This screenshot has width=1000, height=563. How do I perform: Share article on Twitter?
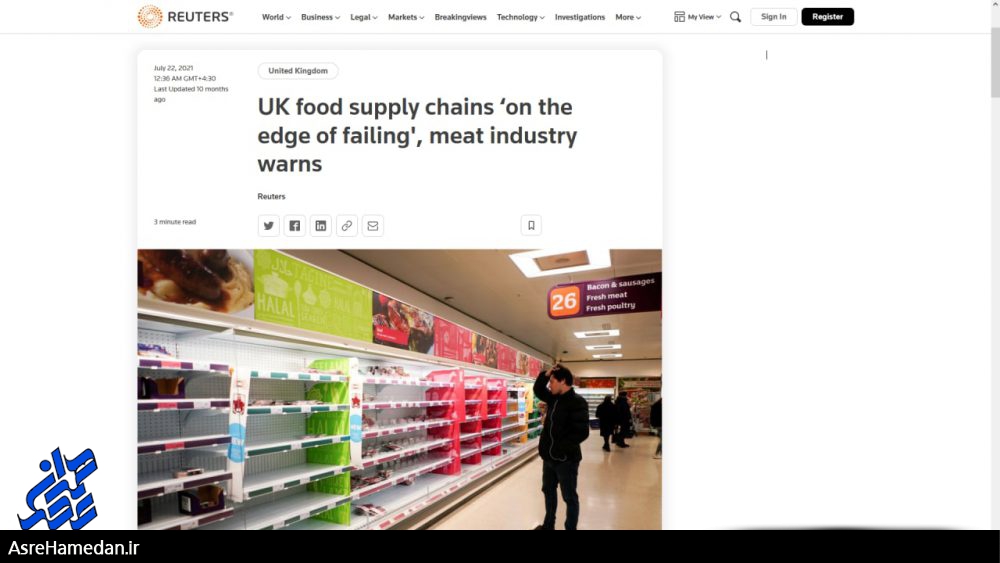tap(268, 226)
